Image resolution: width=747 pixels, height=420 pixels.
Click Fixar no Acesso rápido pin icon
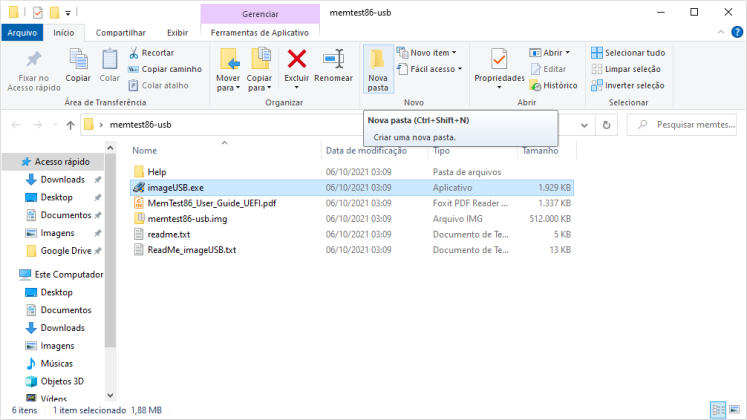[x=34, y=59]
